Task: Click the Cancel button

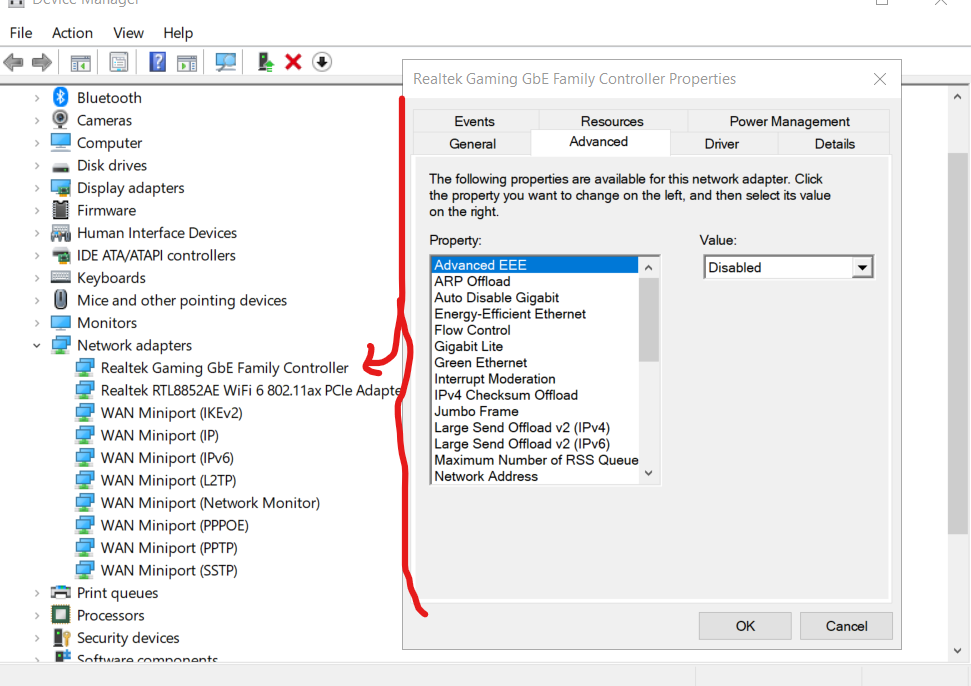Action: (846, 626)
